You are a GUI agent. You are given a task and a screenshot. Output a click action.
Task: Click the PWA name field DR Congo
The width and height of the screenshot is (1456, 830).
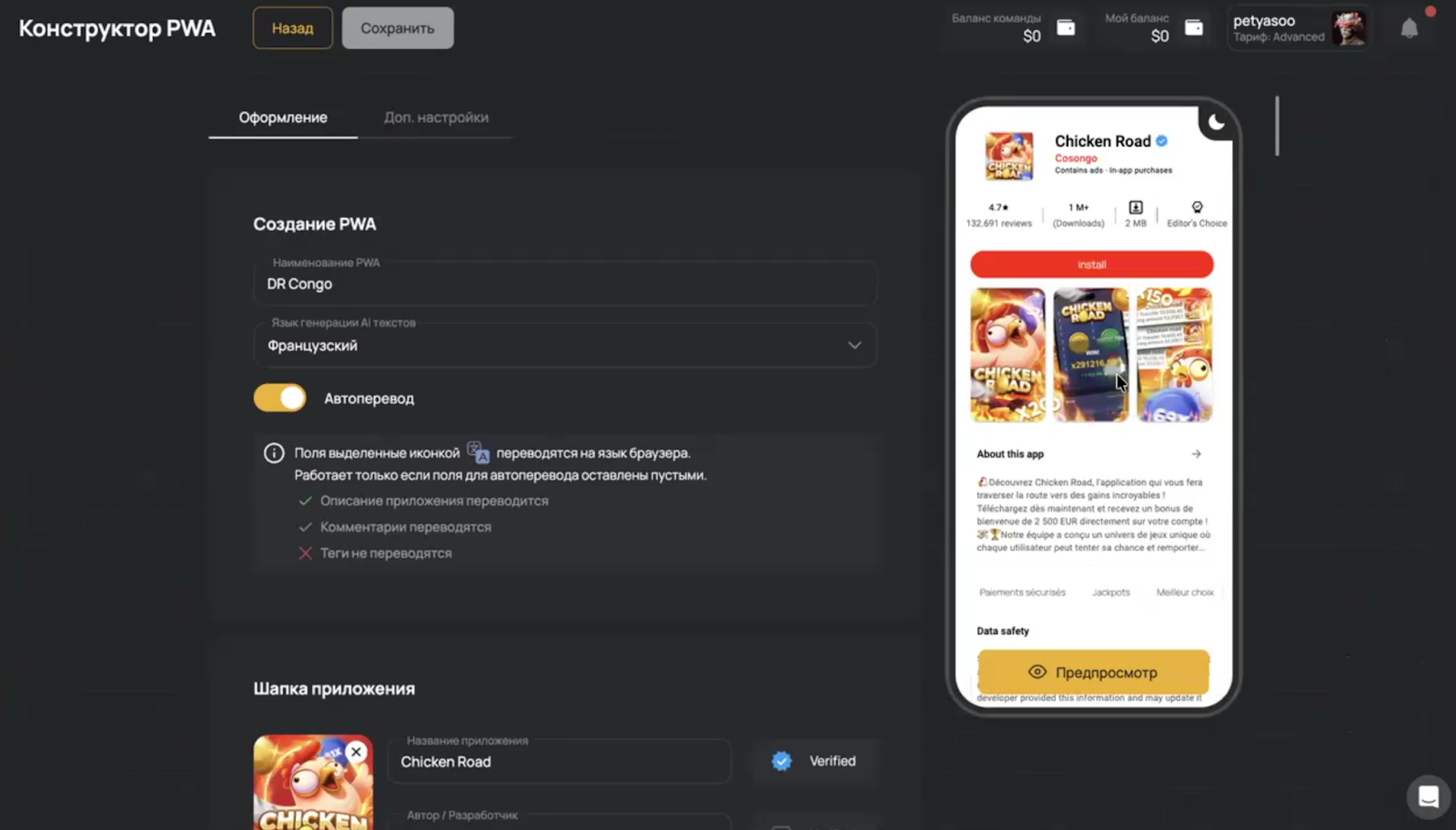564,284
